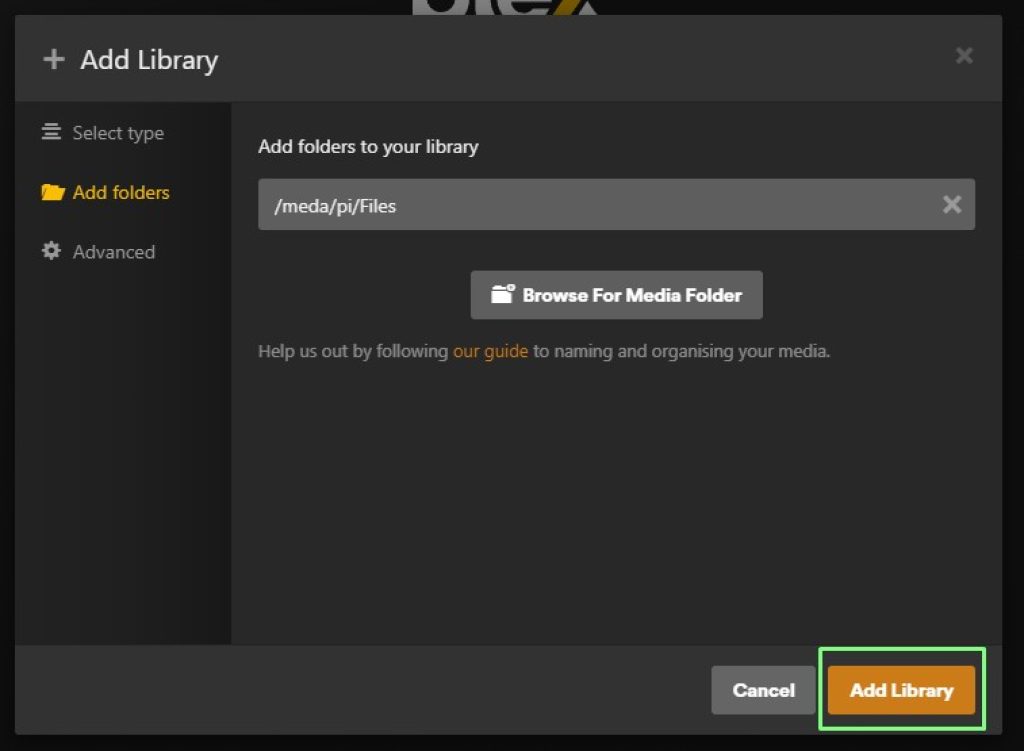Switch to the Add folders step

click(121, 192)
